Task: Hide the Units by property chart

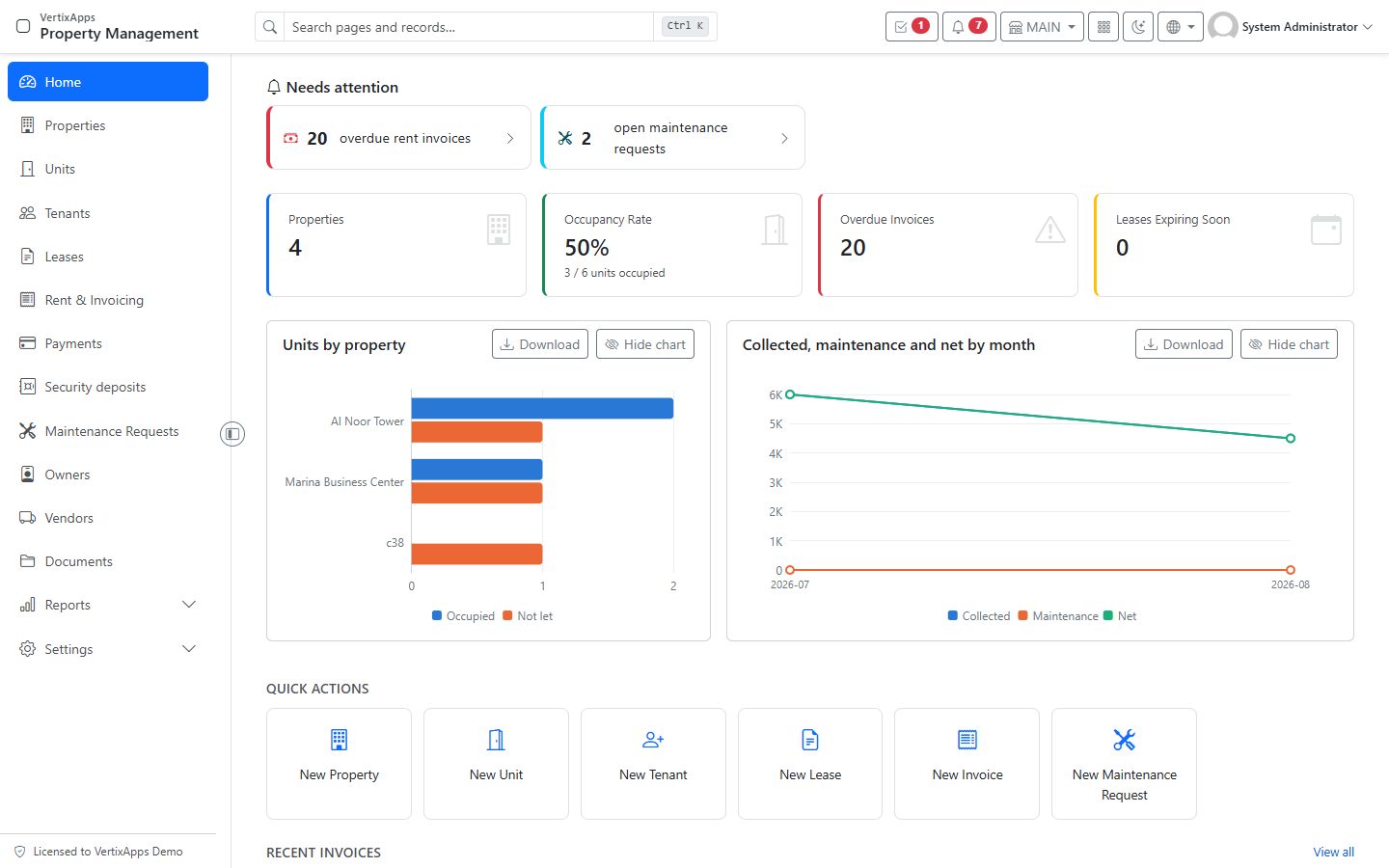Action: [645, 344]
